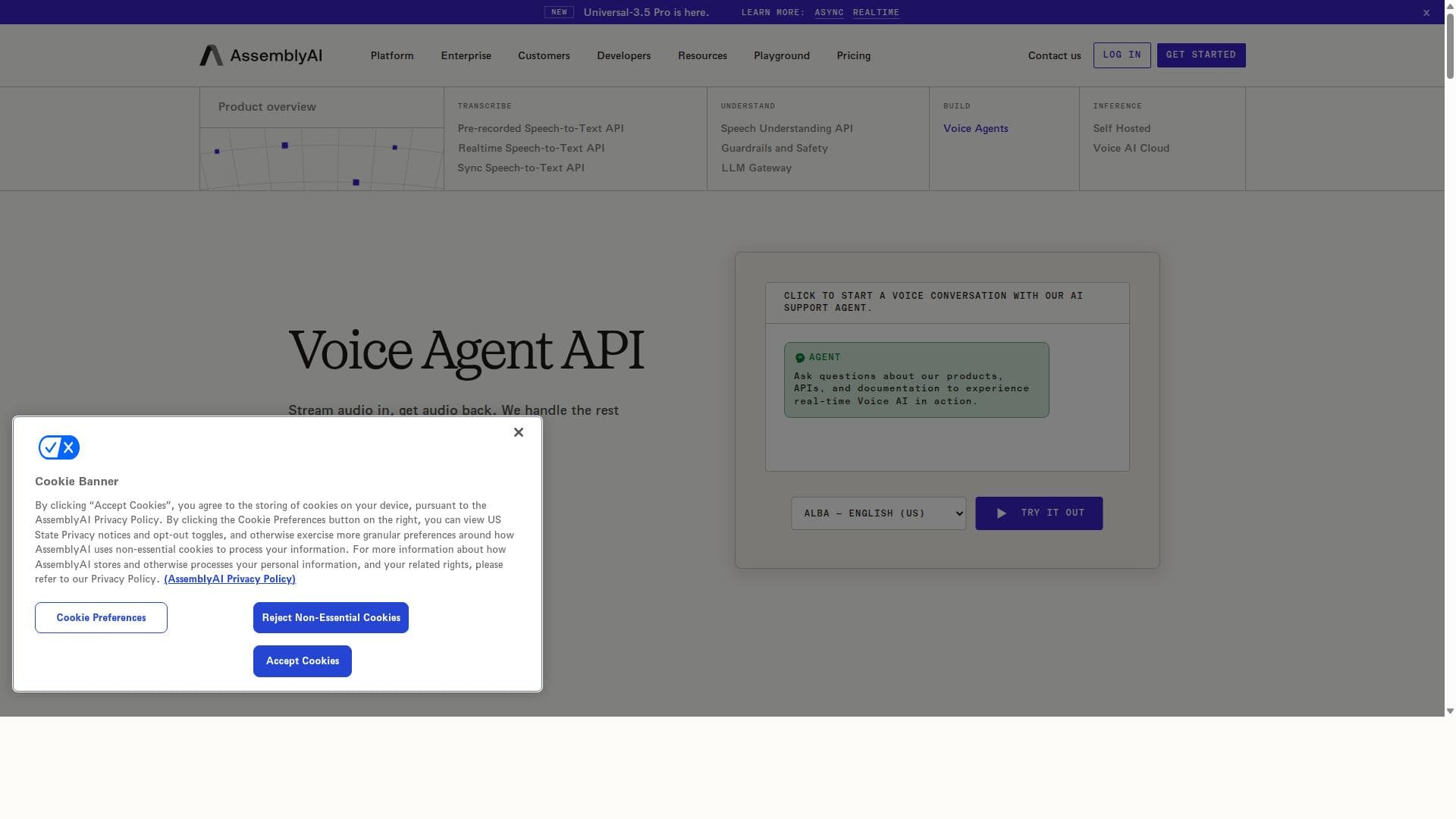Click the Get Started button
Image resolution: width=1456 pixels, height=819 pixels.
(1201, 55)
